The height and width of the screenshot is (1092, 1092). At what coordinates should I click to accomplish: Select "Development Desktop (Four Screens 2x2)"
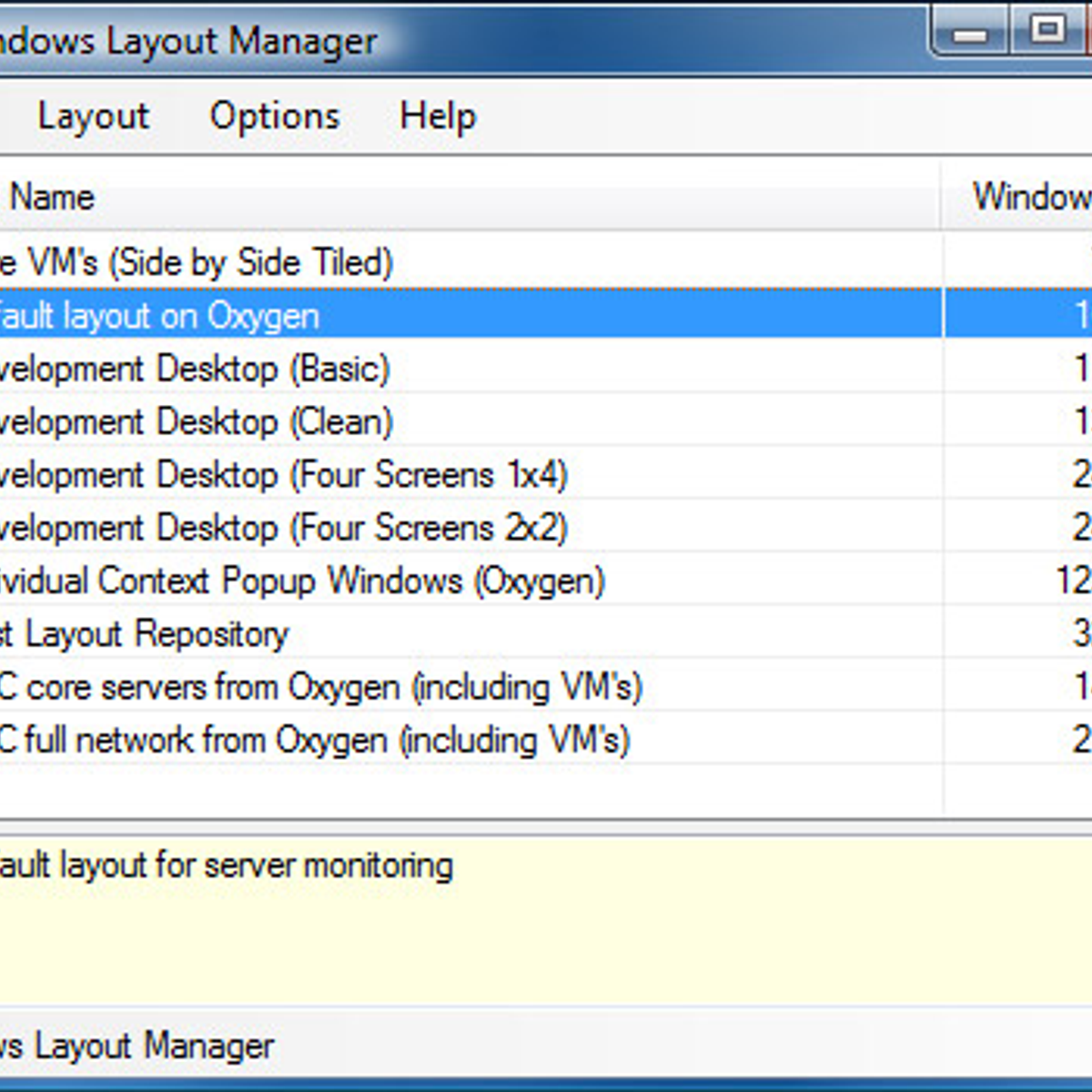(273, 528)
